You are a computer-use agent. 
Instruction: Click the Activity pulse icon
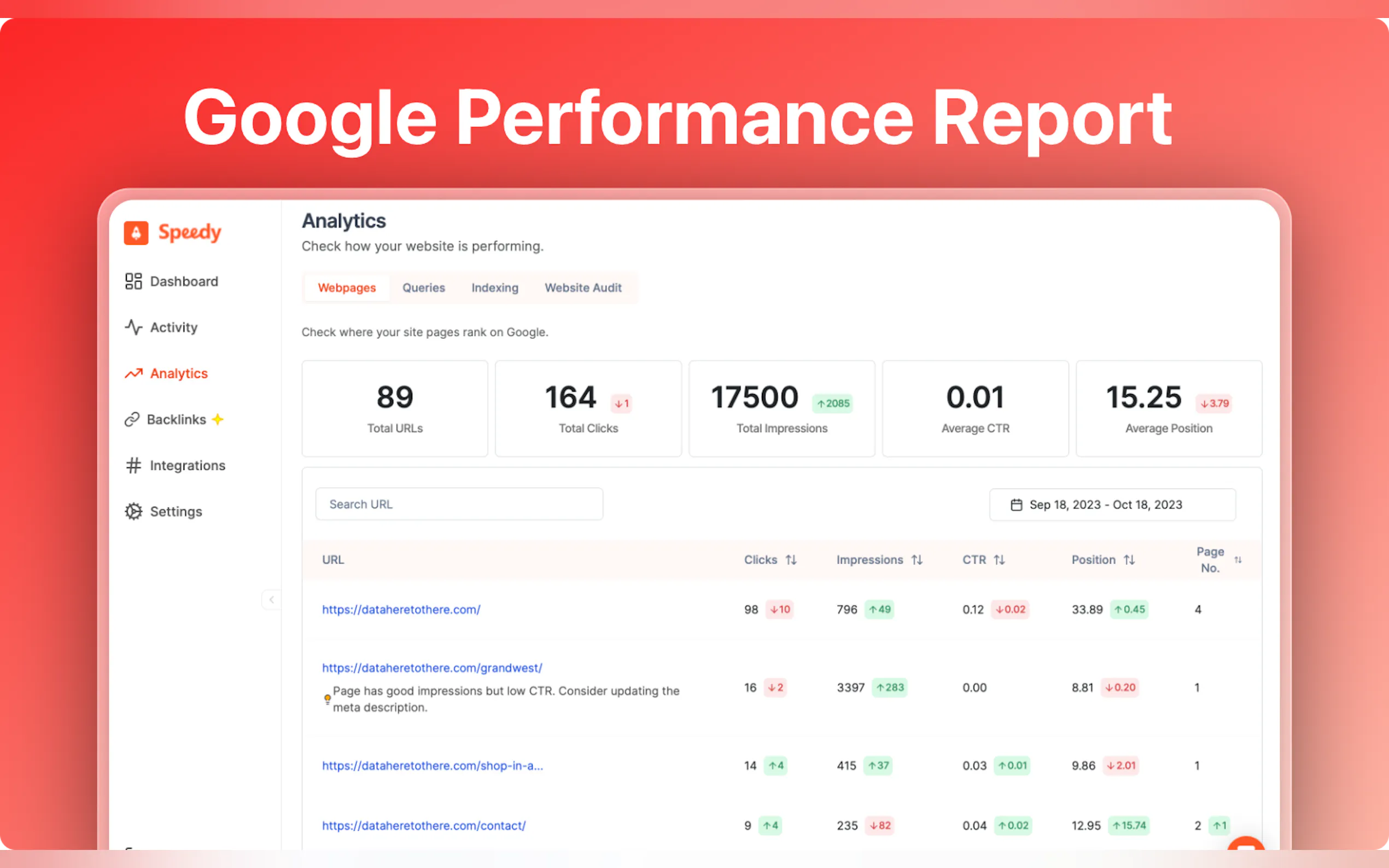pos(133,327)
